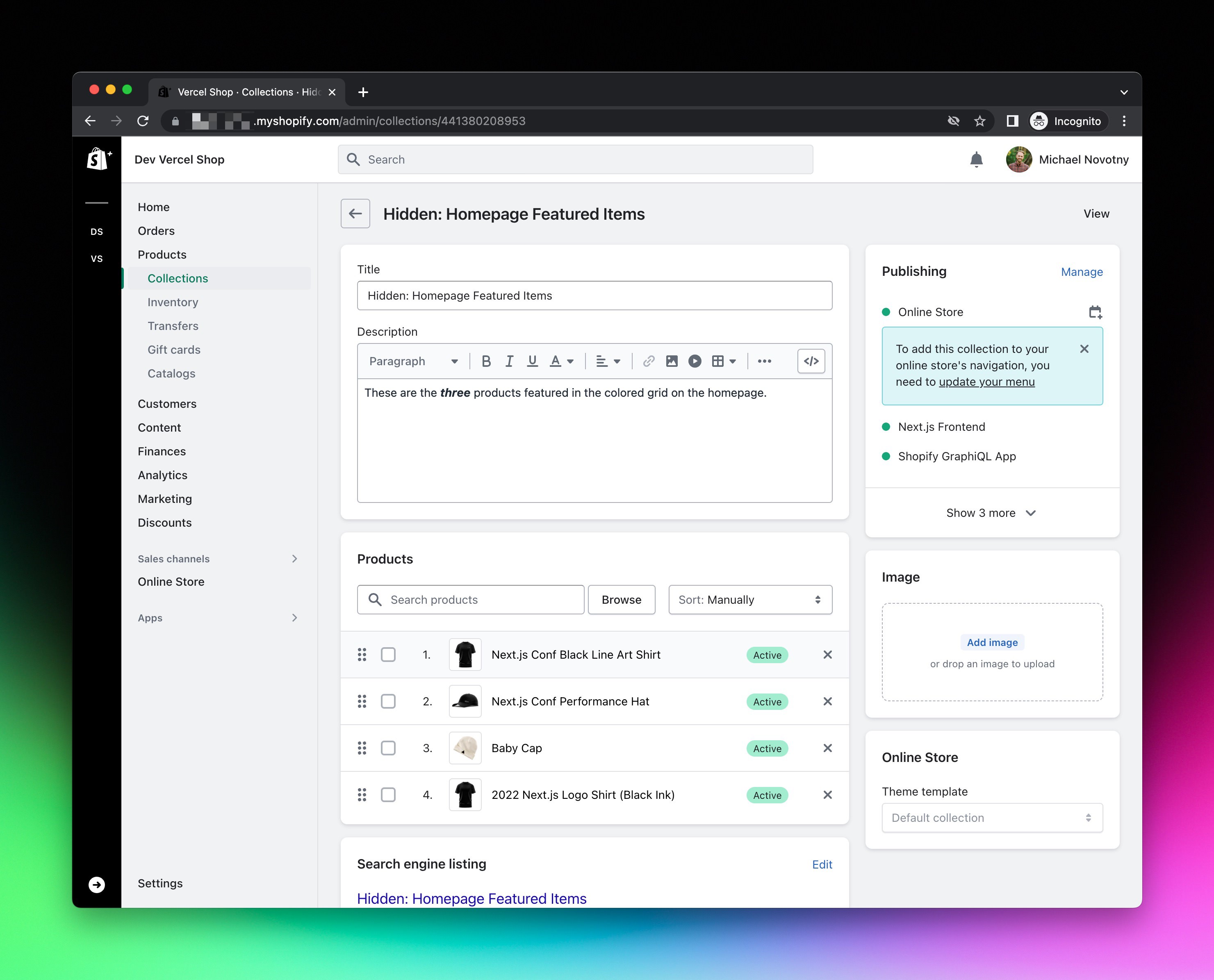Click the View collection link
1214x980 pixels.
(x=1097, y=214)
